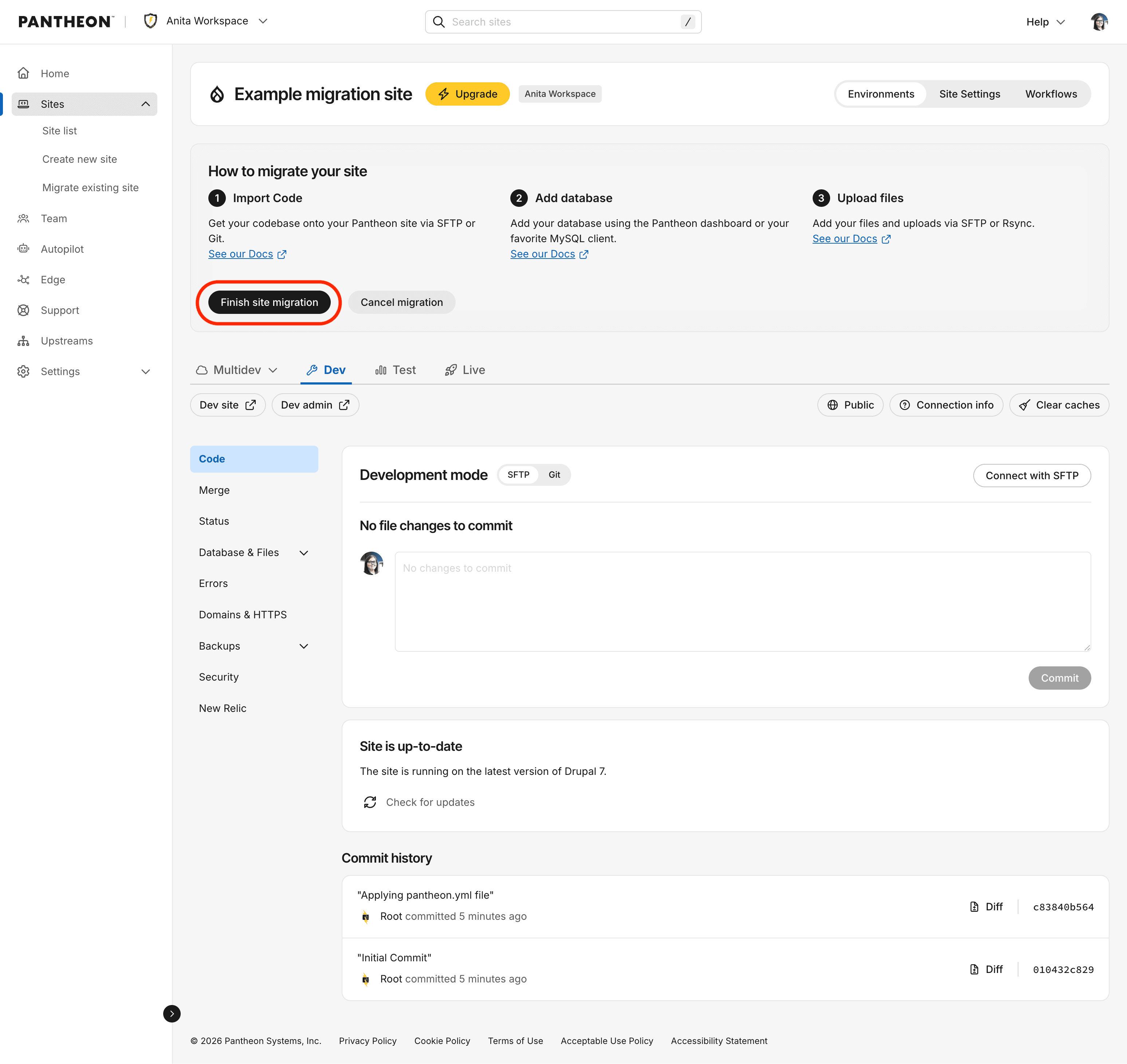Switch to the Environments tab

click(881, 94)
